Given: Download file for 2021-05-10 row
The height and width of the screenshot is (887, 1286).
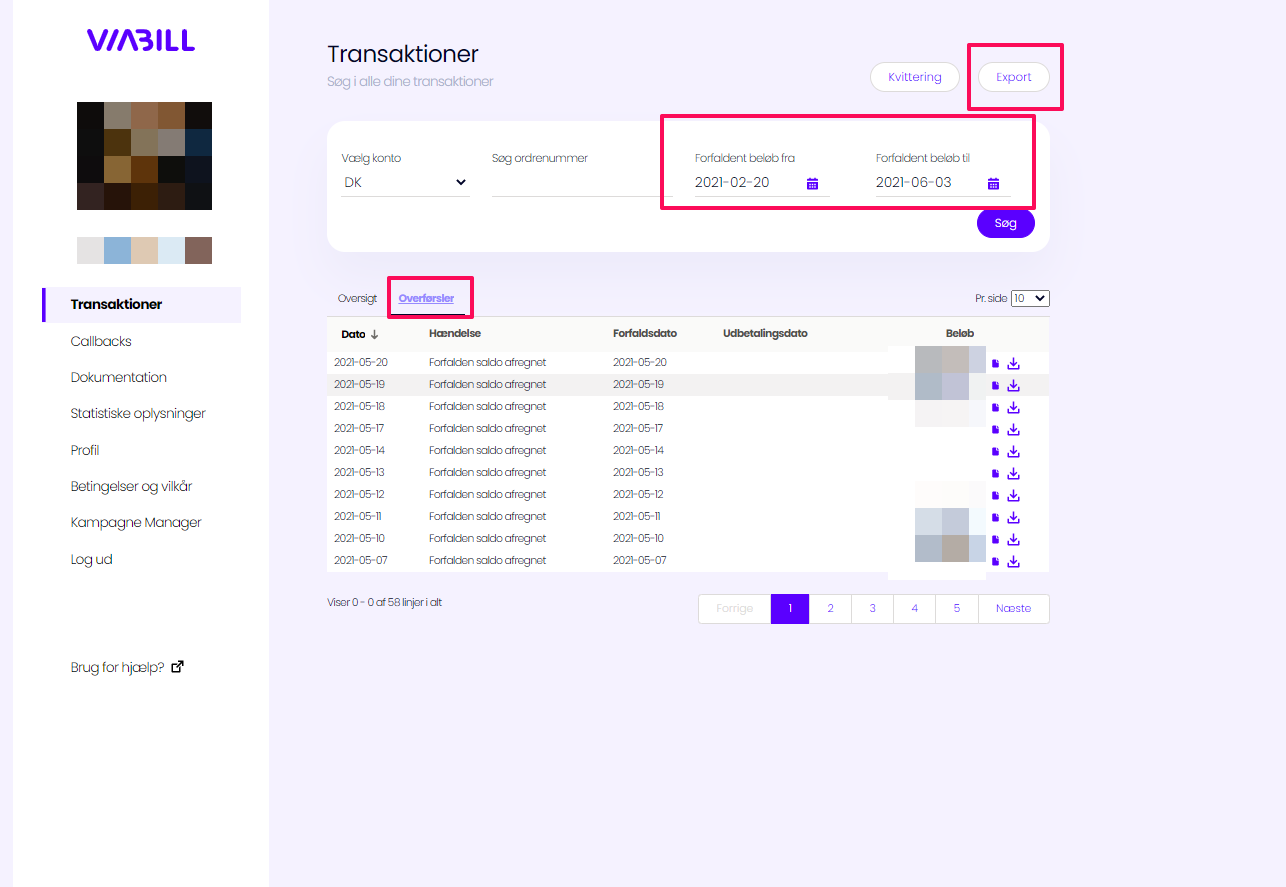Looking at the screenshot, I should [x=1013, y=539].
